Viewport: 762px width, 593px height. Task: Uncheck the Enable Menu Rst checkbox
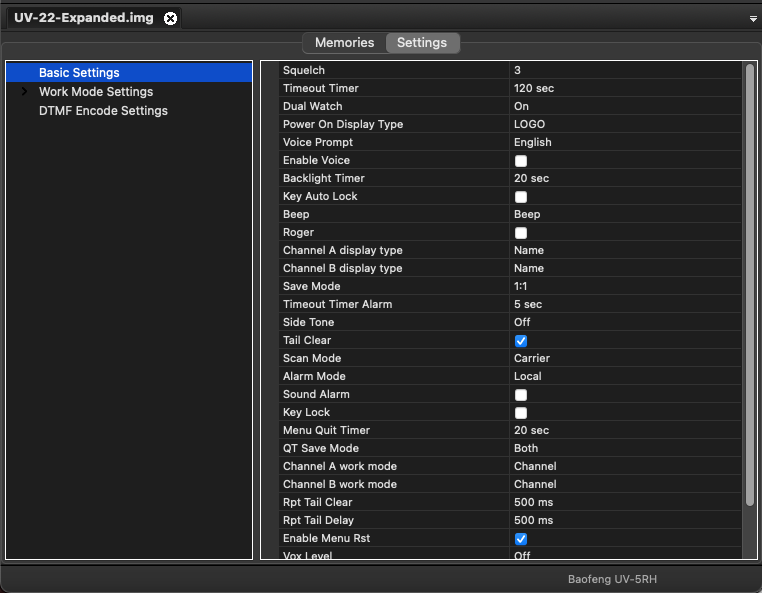521,539
